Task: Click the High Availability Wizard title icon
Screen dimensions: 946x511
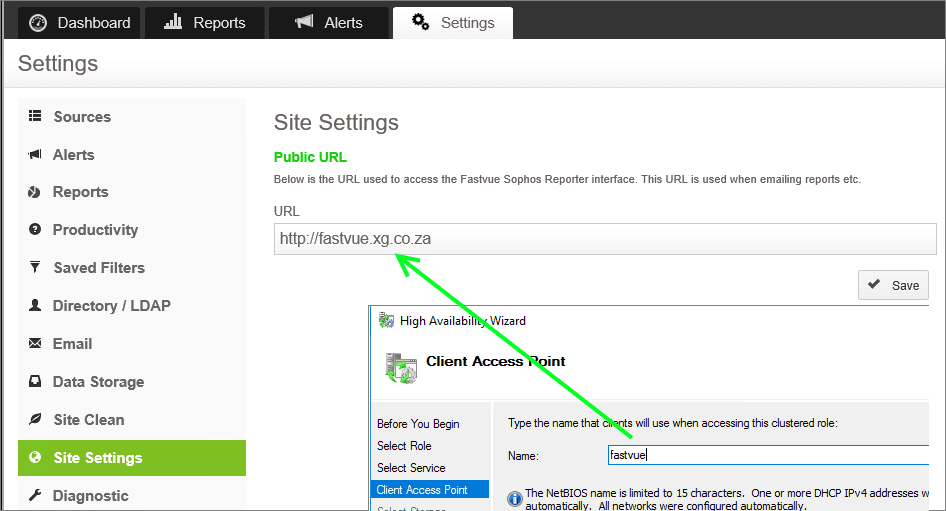Action: point(386,320)
